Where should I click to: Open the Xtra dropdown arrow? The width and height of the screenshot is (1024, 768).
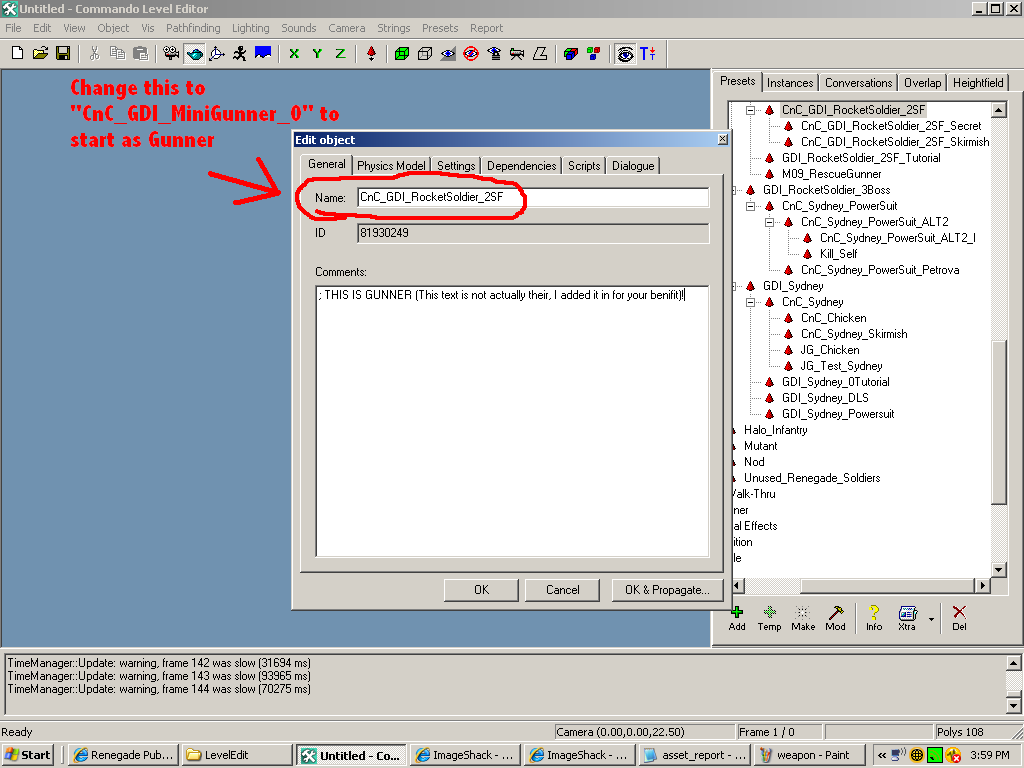click(932, 619)
